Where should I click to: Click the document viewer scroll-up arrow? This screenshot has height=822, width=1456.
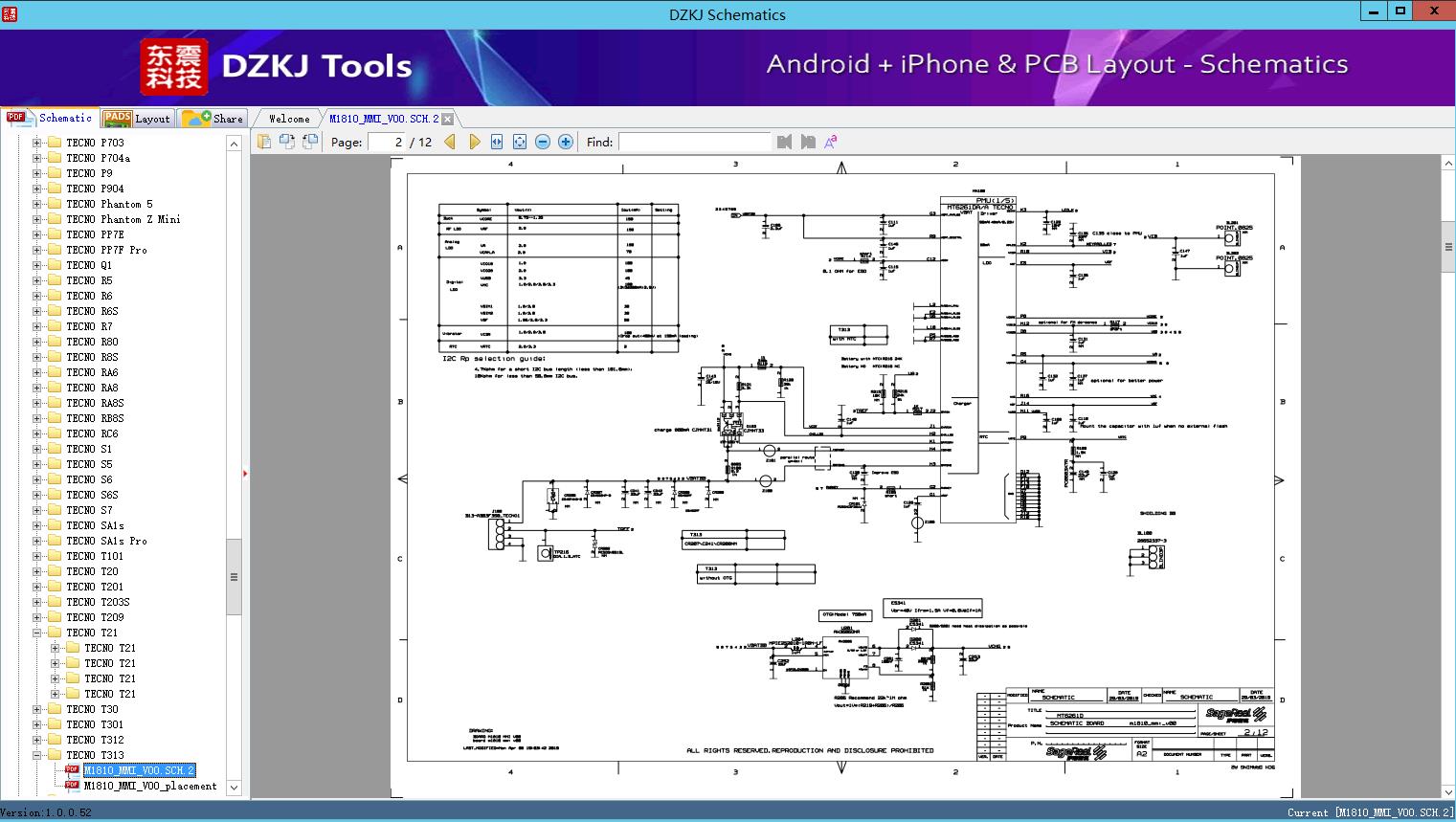coord(1447,164)
